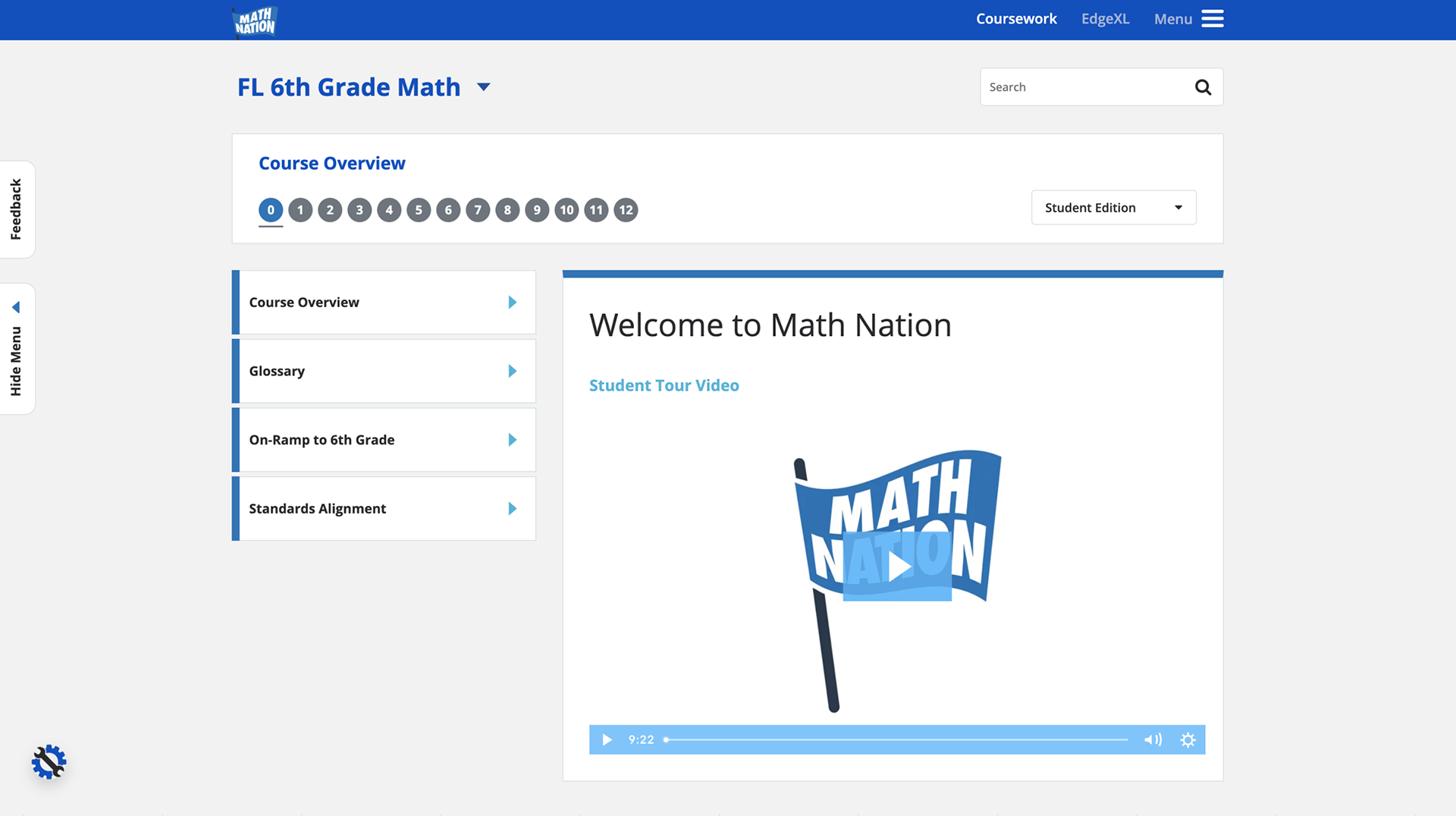Go to the Coursework tab
This screenshot has height=816, width=1456.
1016,19
